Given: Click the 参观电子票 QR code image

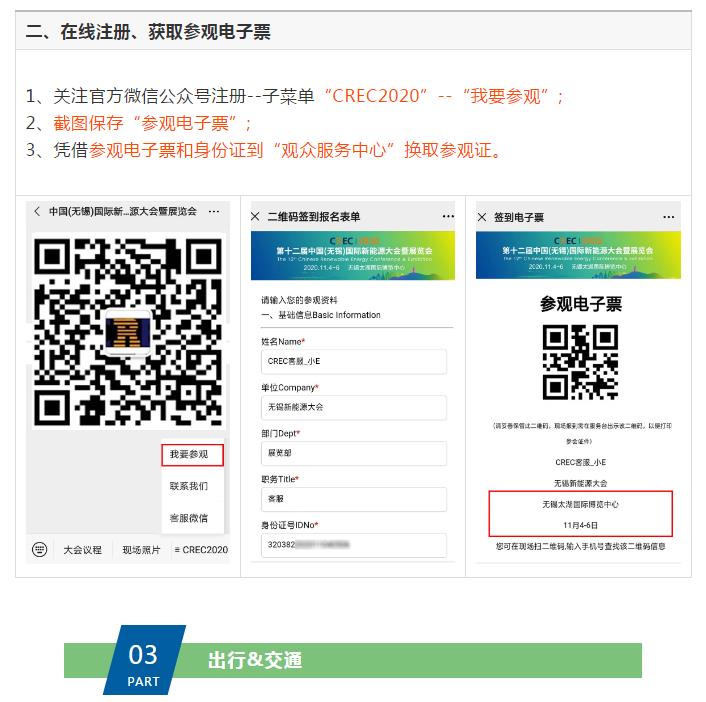Looking at the screenshot, I should 580,362.
